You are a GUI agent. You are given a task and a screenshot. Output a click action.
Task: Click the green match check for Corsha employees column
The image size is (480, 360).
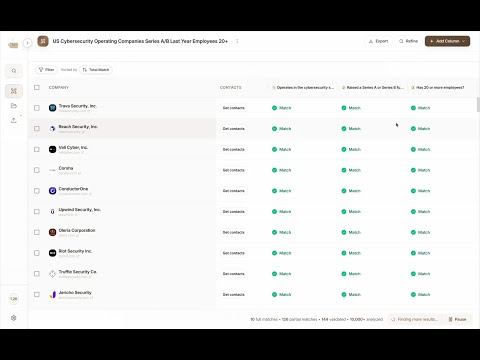click(413, 170)
